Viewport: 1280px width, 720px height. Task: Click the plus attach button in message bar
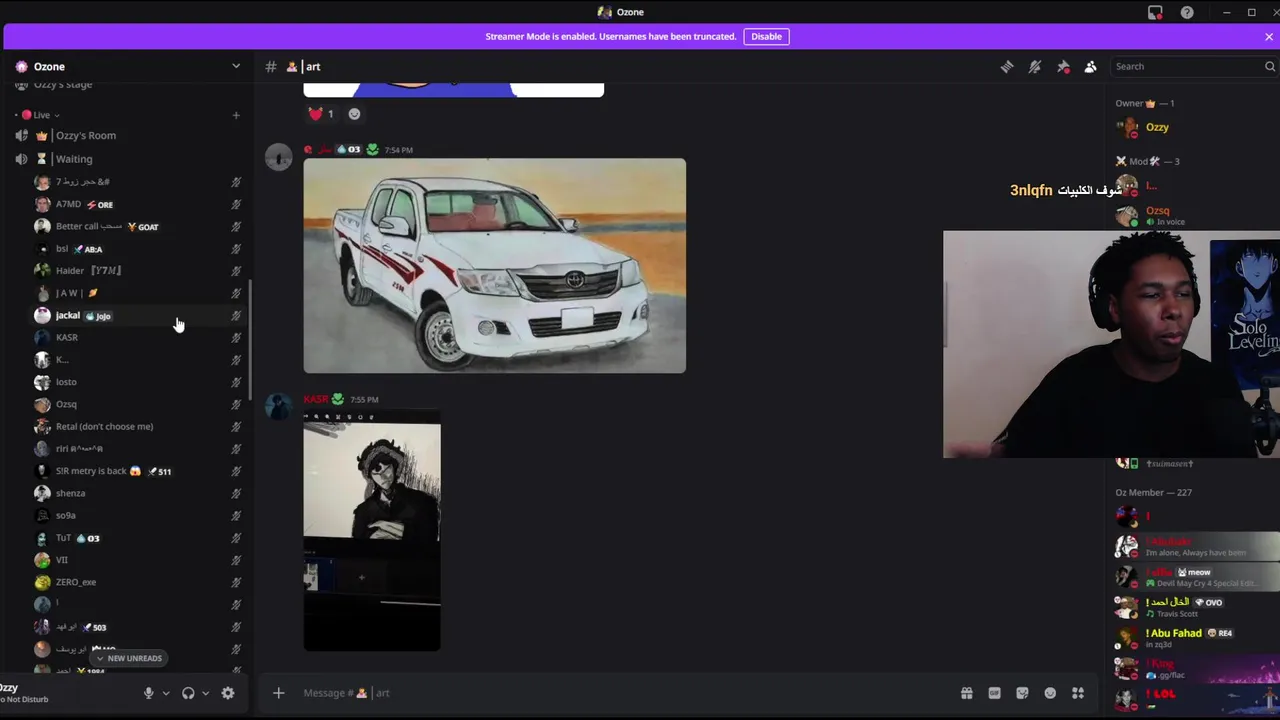[279, 693]
